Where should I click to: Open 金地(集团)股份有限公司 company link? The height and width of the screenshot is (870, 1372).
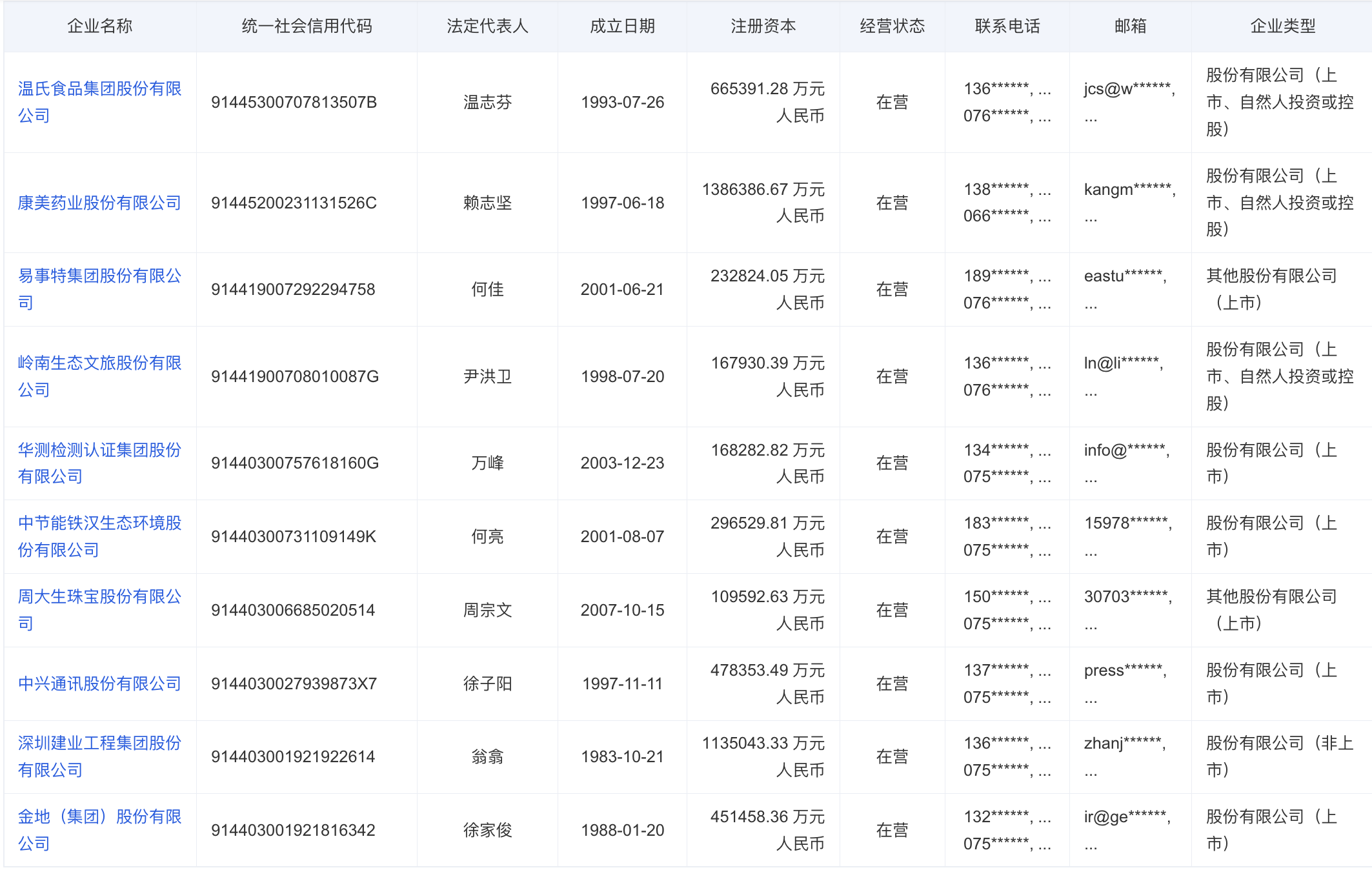[x=99, y=830]
